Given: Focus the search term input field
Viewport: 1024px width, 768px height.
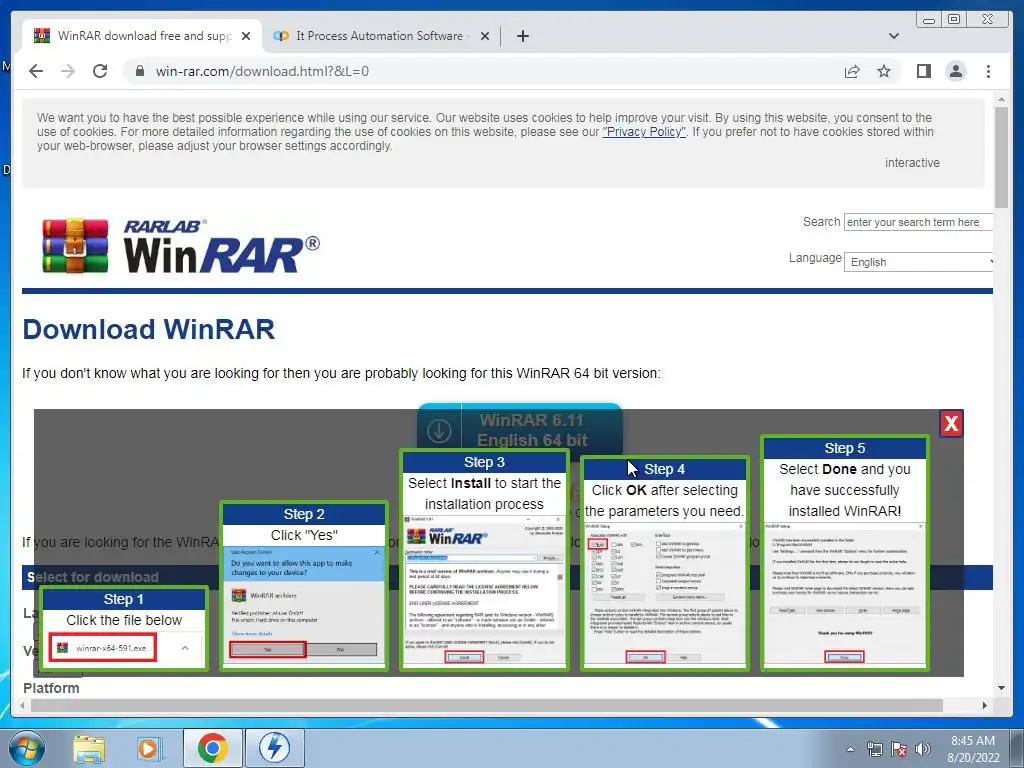Looking at the screenshot, I should coord(918,222).
